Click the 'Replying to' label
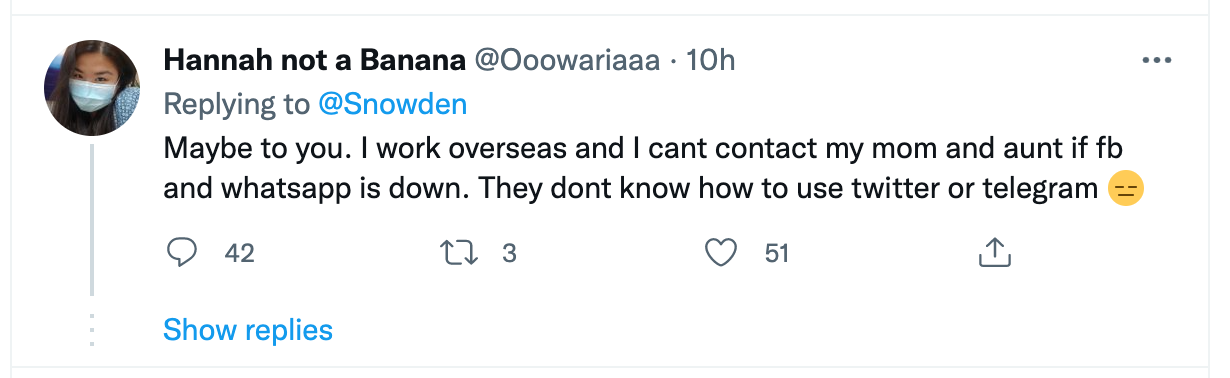This screenshot has height=378, width=1230. coord(237,104)
